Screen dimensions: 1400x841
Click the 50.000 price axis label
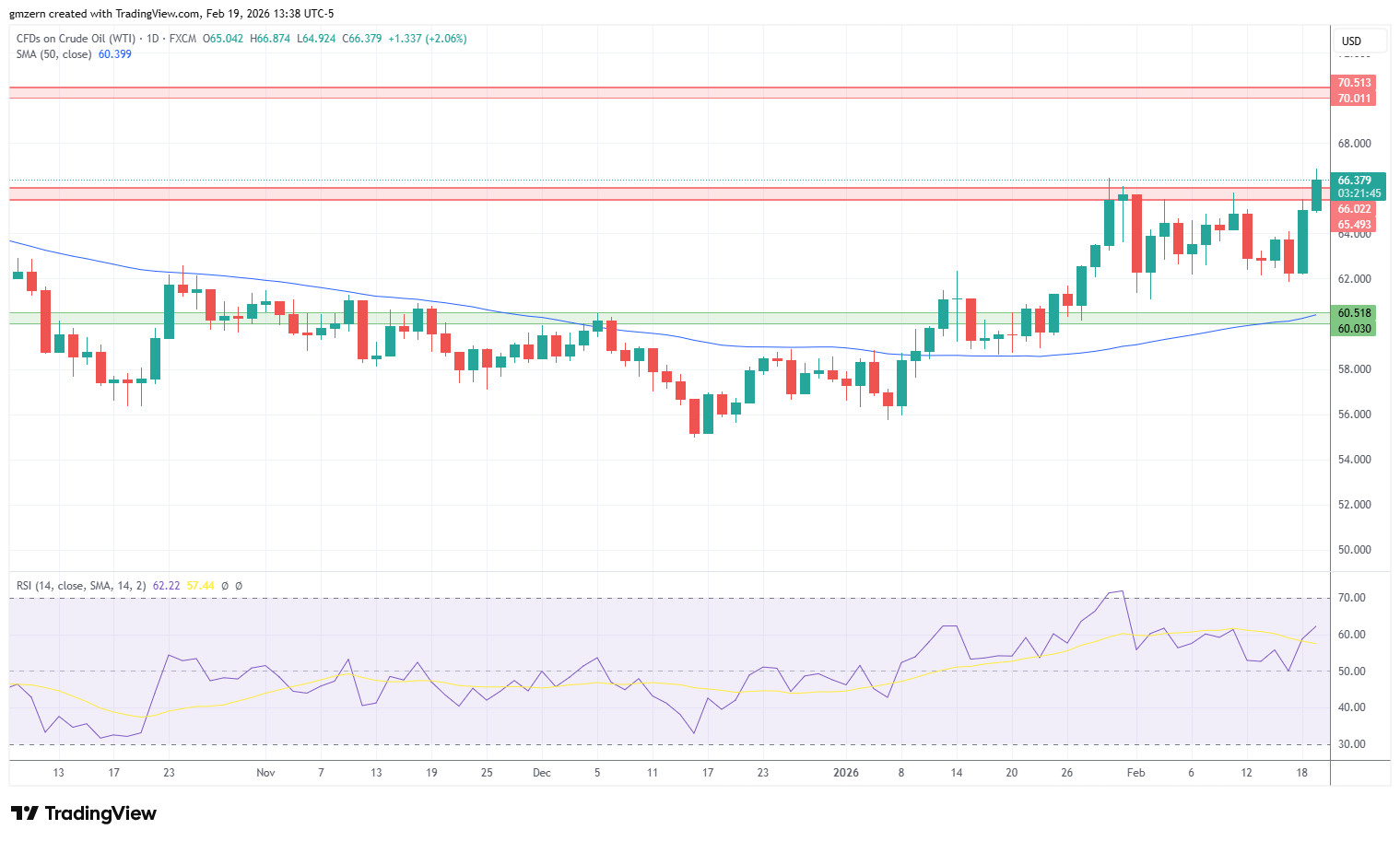pos(1354,550)
